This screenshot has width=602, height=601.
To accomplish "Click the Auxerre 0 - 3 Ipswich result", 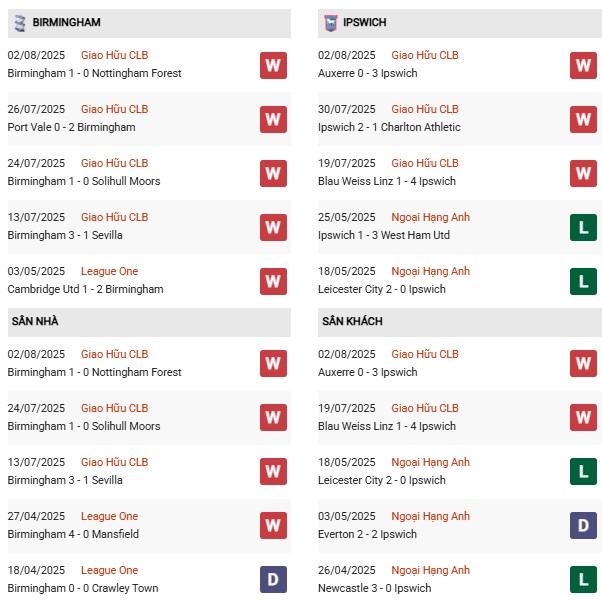I will [367, 73].
